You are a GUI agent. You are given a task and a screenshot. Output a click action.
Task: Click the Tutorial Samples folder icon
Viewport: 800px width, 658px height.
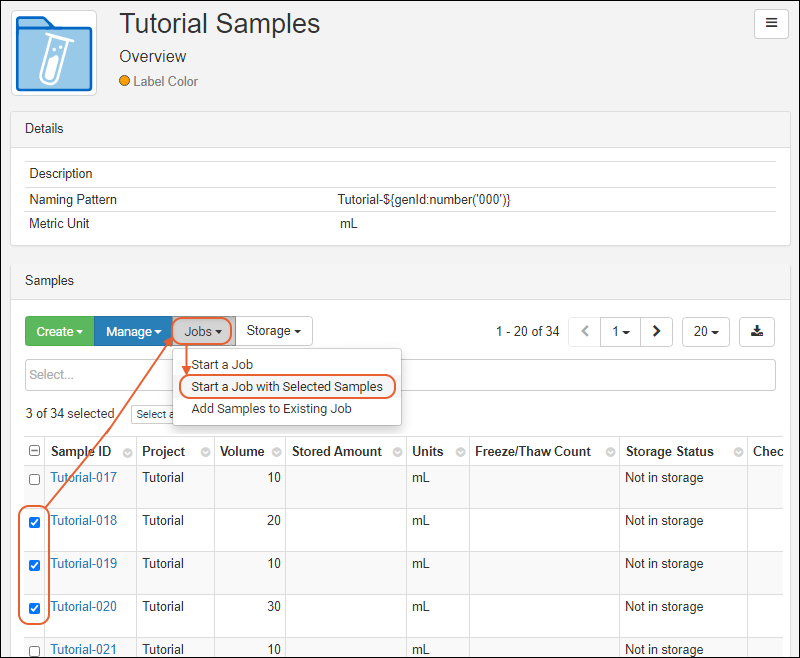54,53
